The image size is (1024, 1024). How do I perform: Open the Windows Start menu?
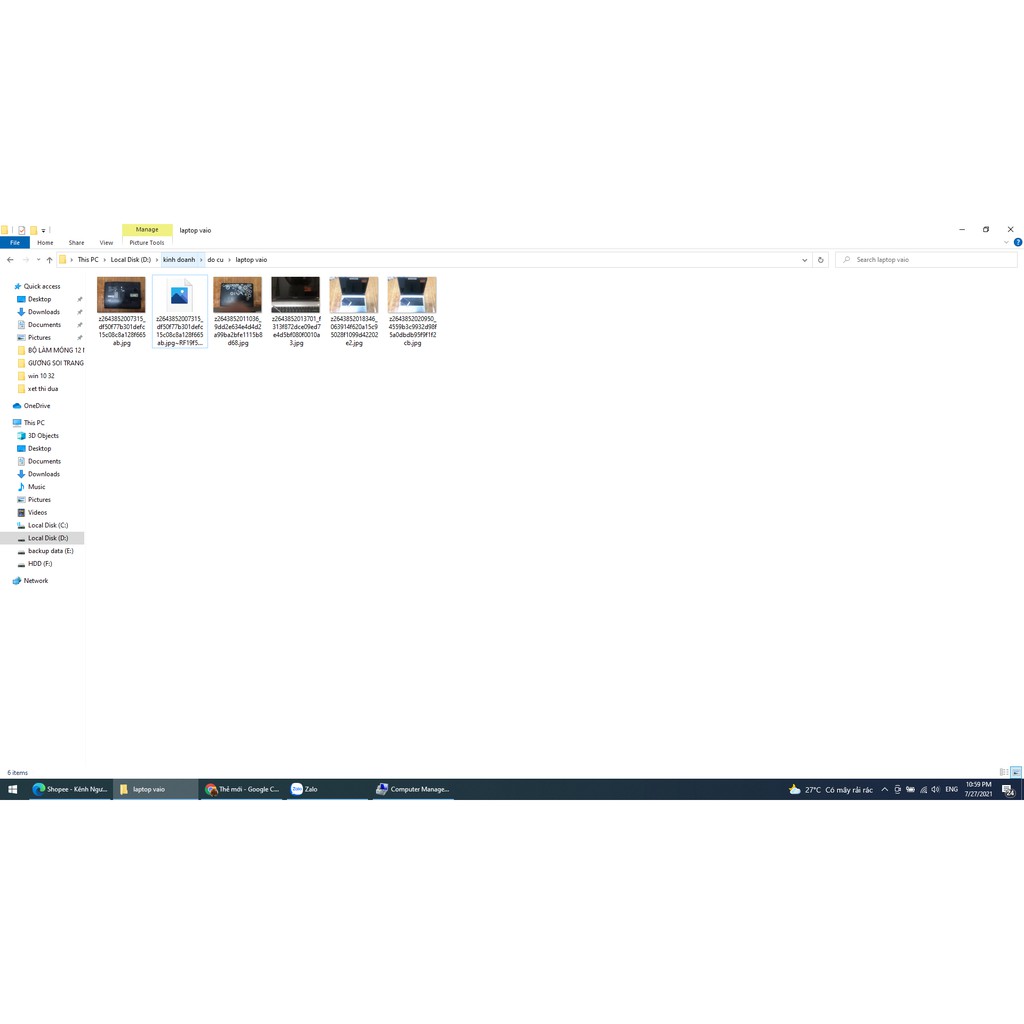(x=12, y=789)
